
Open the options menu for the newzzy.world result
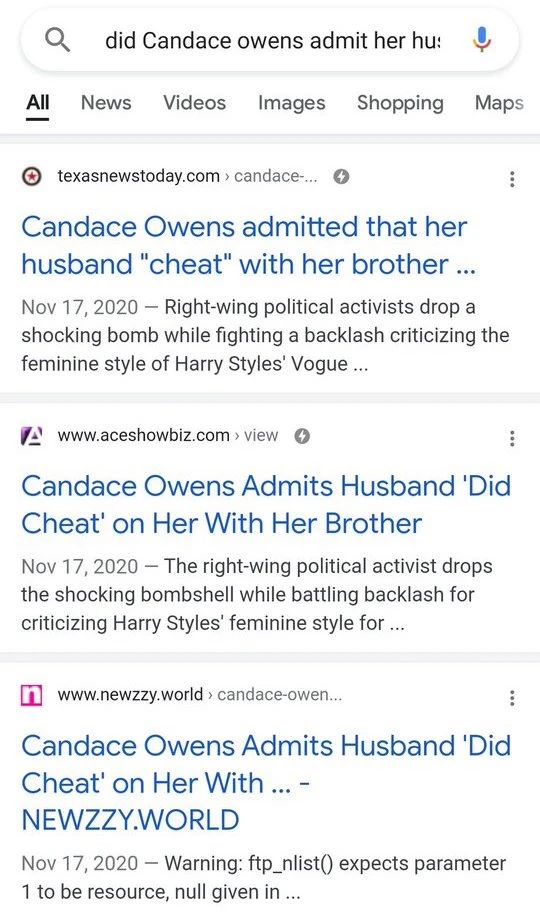512,697
